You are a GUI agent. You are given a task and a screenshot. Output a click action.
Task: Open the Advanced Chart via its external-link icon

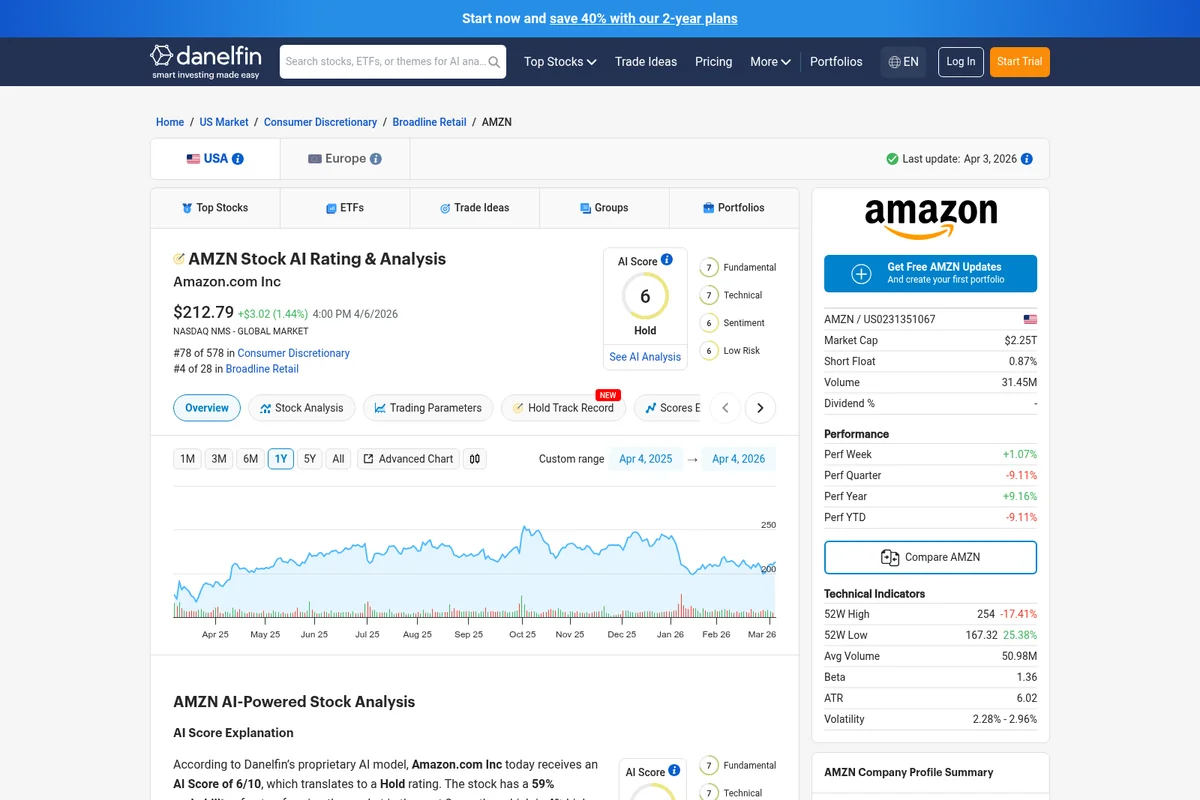click(x=370, y=459)
